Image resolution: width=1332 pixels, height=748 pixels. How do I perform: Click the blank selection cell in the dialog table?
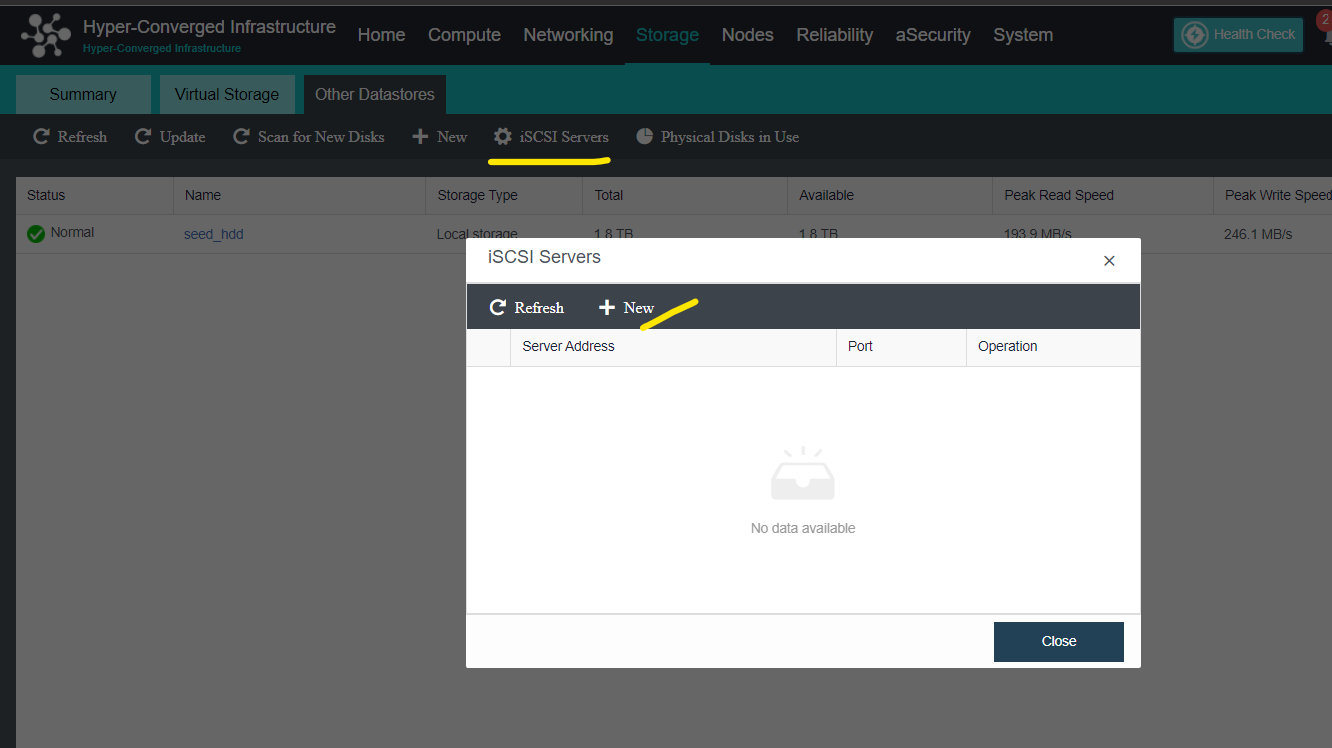coord(489,347)
